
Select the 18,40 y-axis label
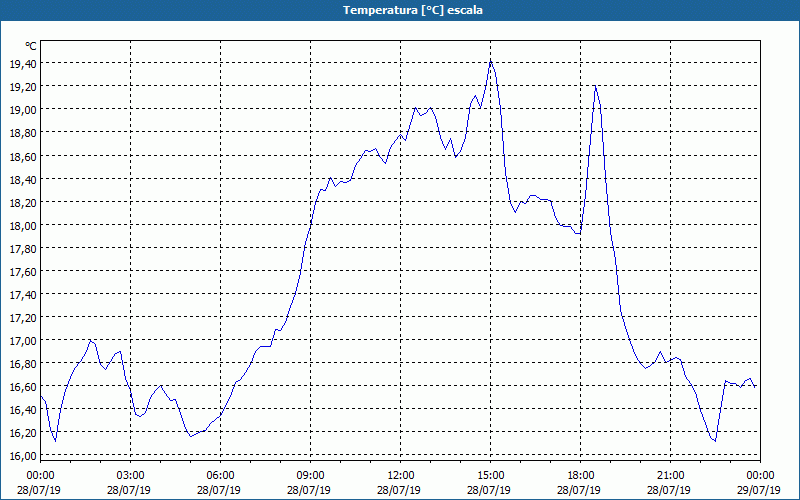22,179
